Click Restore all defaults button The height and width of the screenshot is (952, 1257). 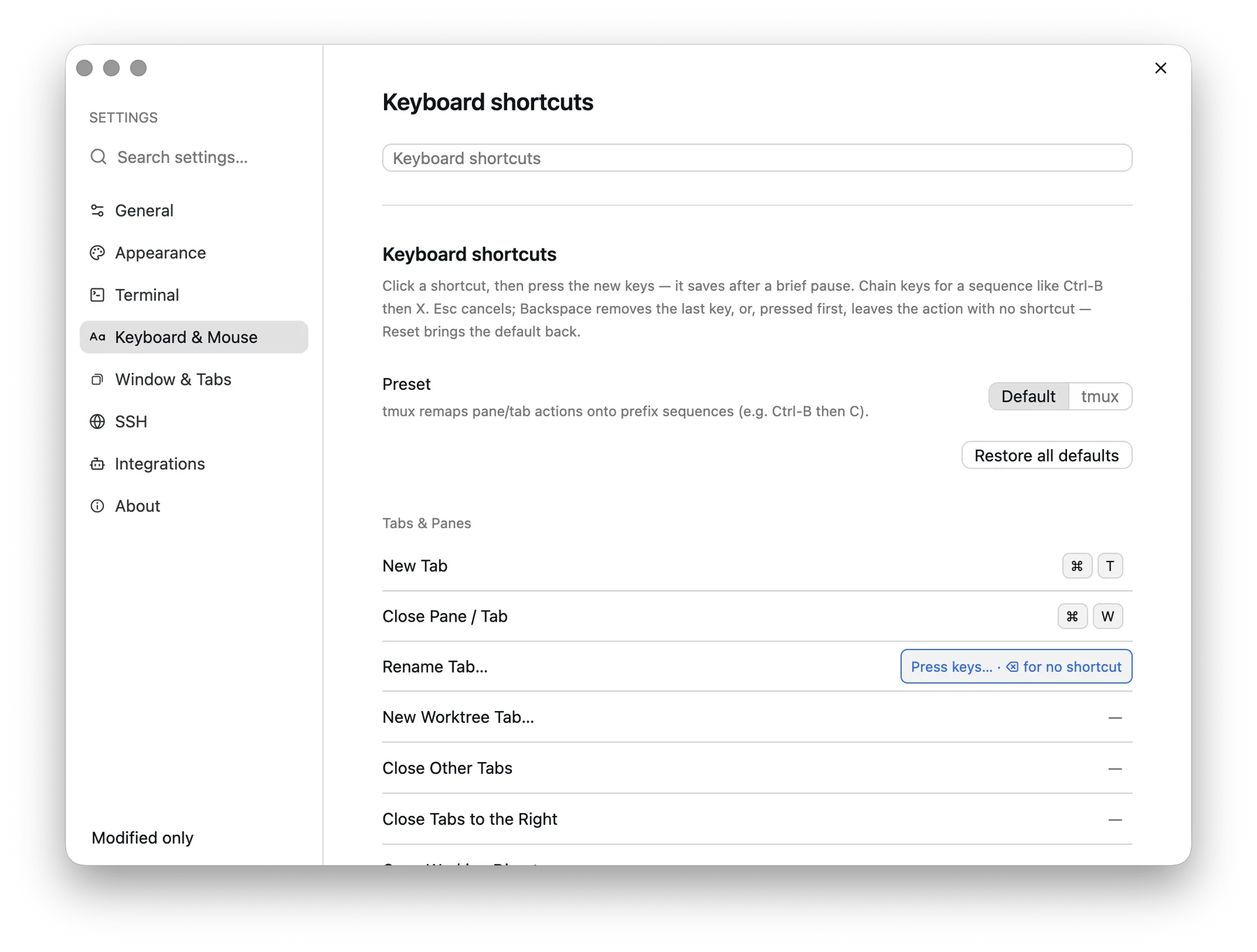1046,455
